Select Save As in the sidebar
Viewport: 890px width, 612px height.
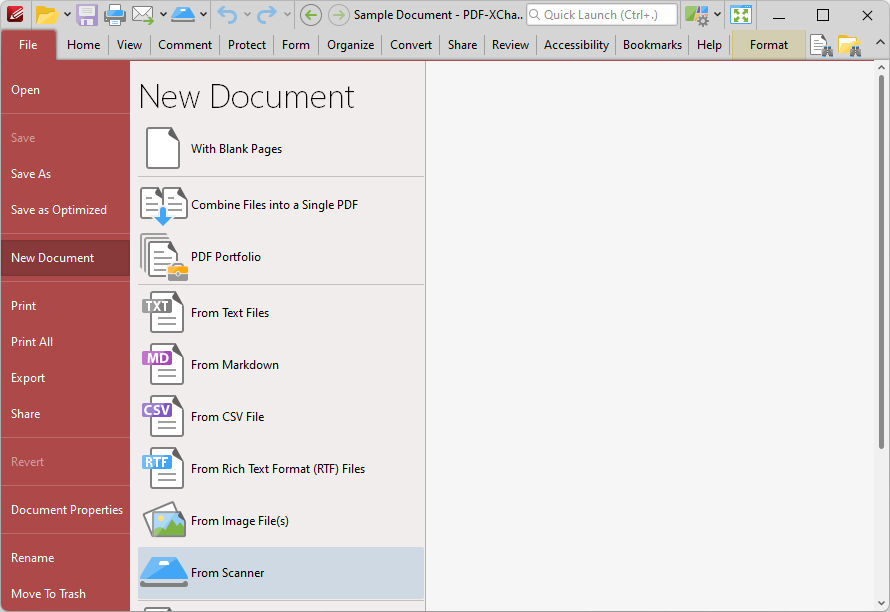(x=65, y=174)
